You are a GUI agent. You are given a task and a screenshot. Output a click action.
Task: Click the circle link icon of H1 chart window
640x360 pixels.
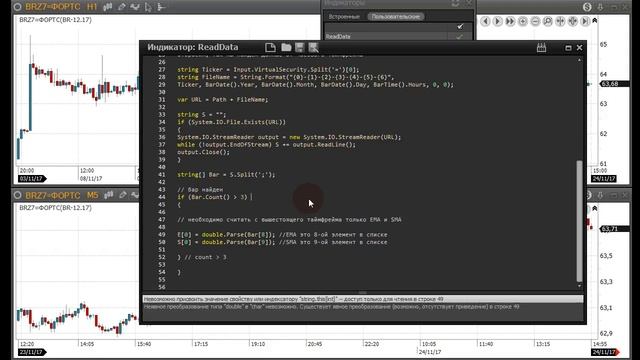tap(18, 7)
